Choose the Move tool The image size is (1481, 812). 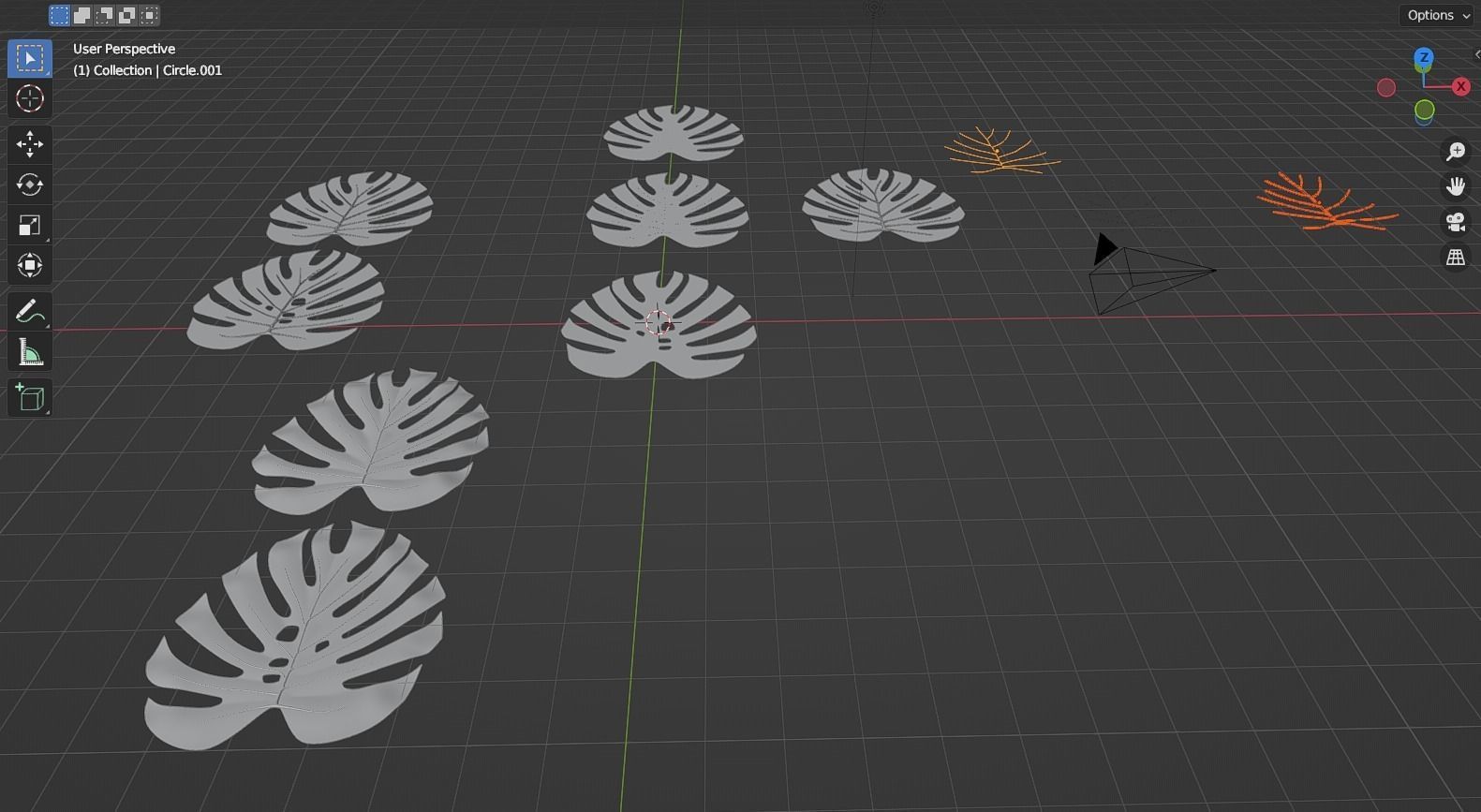pos(29,144)
